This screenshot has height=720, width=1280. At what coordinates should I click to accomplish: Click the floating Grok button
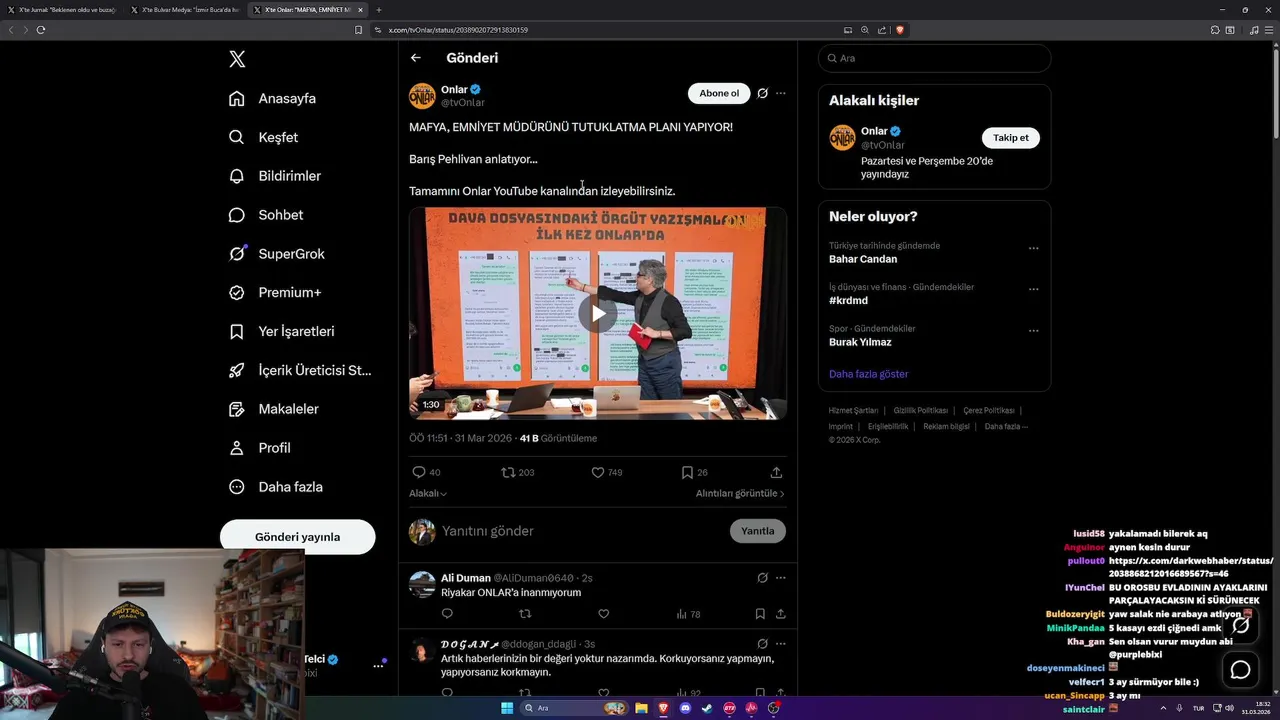coord(1240,625)
